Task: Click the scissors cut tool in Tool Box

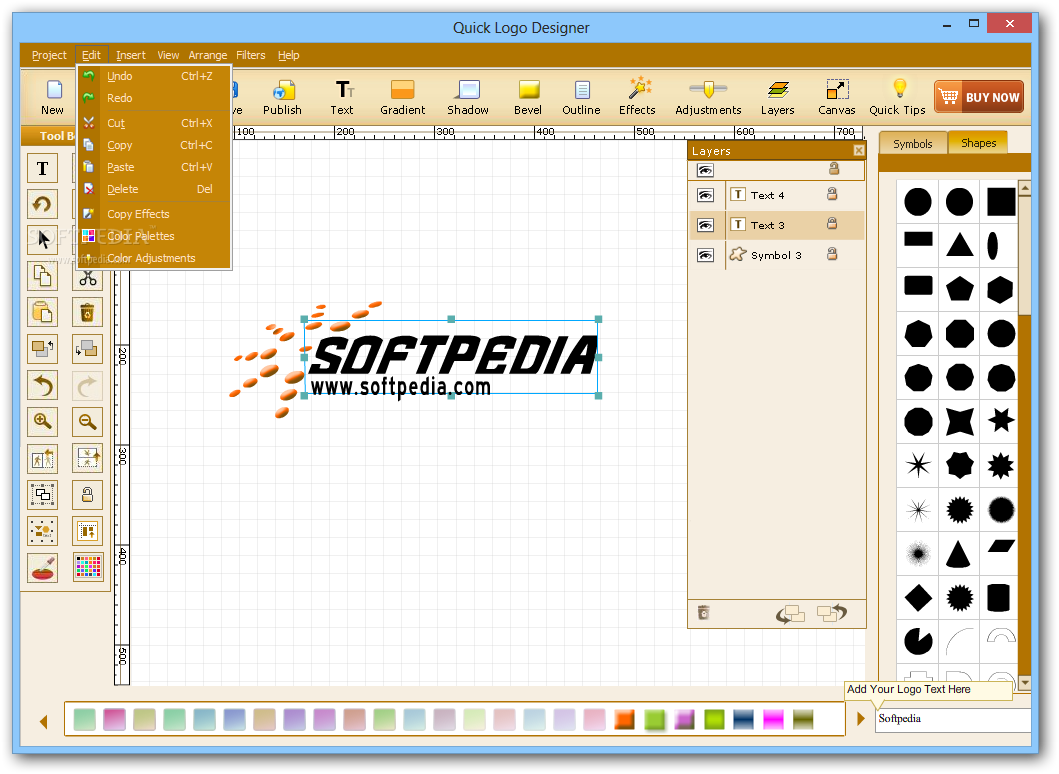Action: click(88, 278)
